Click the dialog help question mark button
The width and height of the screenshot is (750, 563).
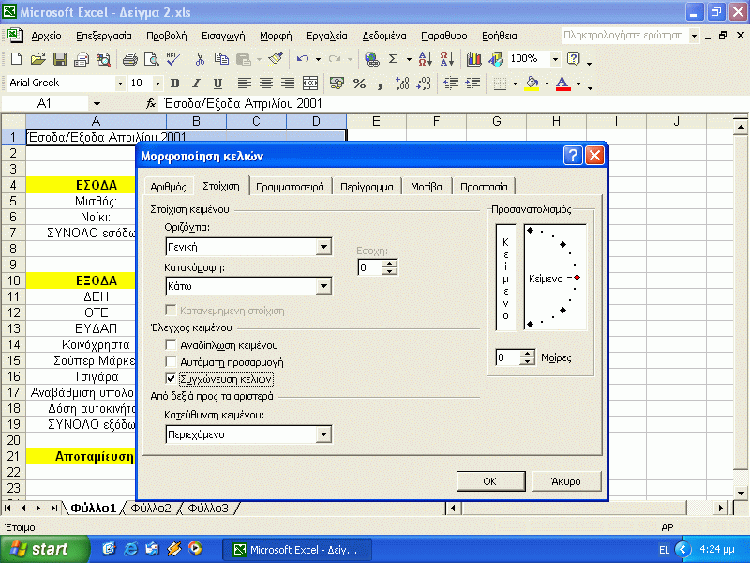pyautogui.click(x=573, y=155)
